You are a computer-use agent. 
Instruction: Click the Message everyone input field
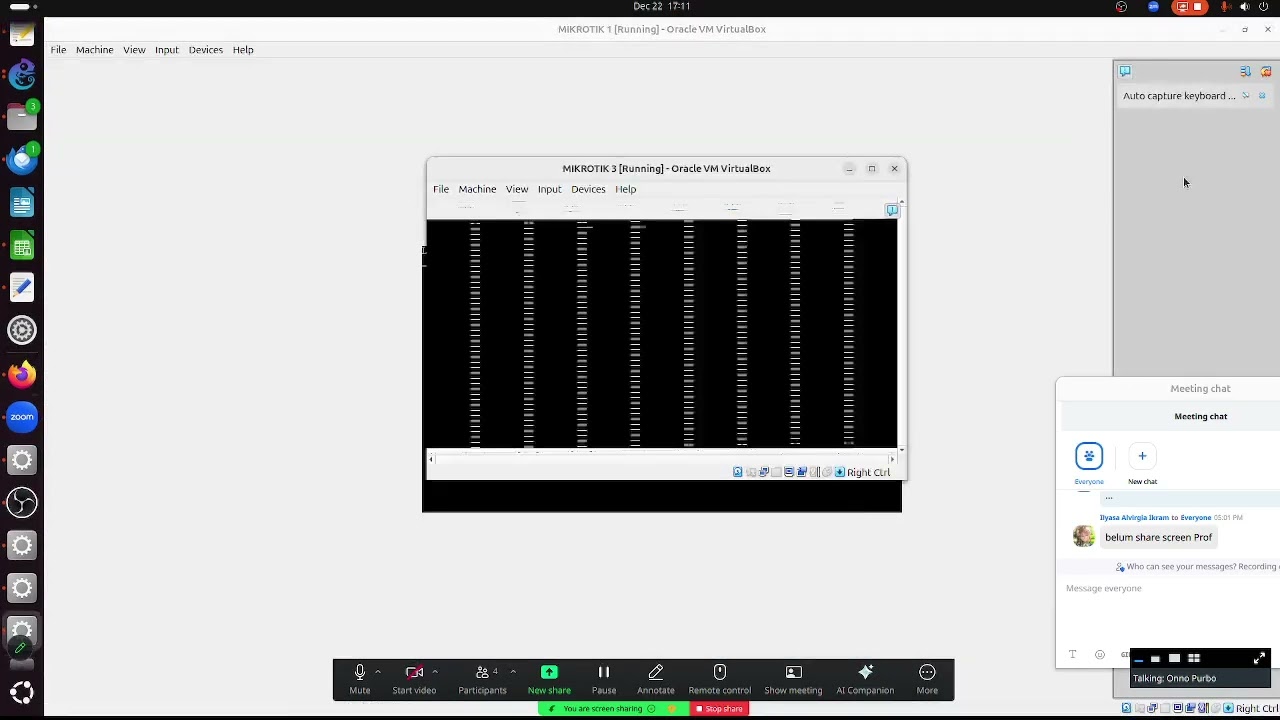point(1170,588)
